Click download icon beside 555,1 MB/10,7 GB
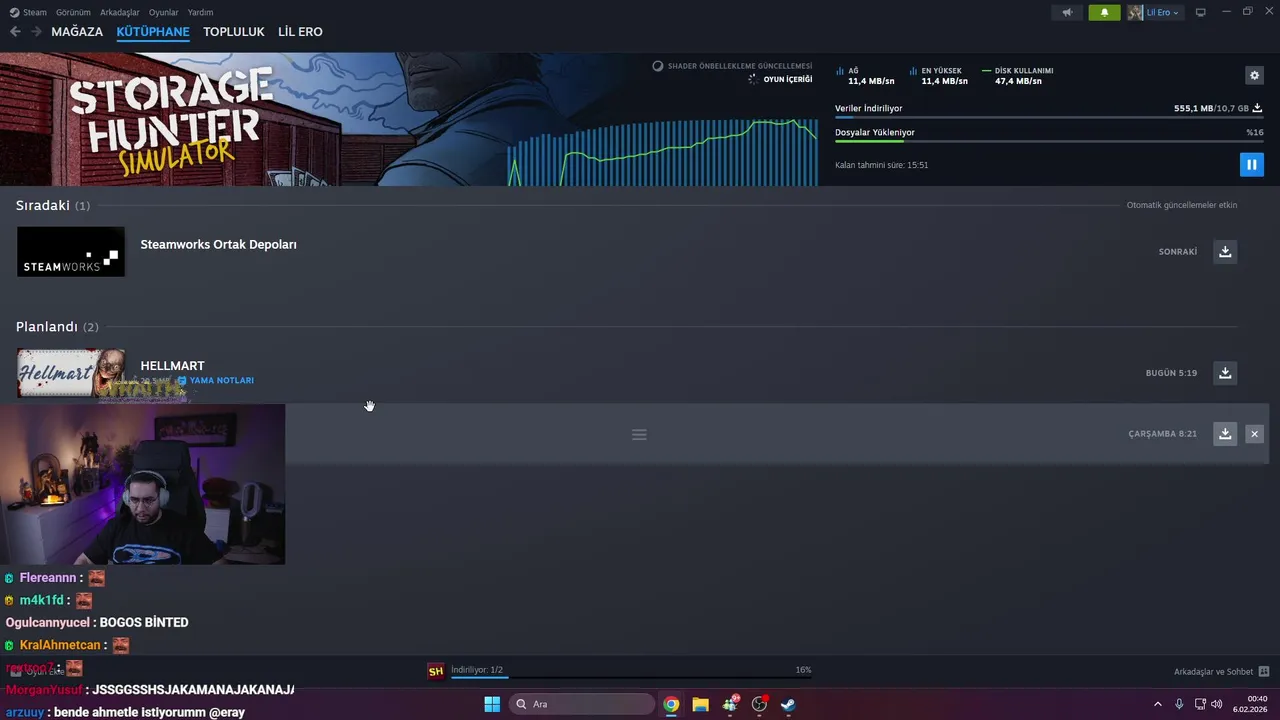Image resolution: width=1280 pixels, height=720 pixels. [1257, 108]
